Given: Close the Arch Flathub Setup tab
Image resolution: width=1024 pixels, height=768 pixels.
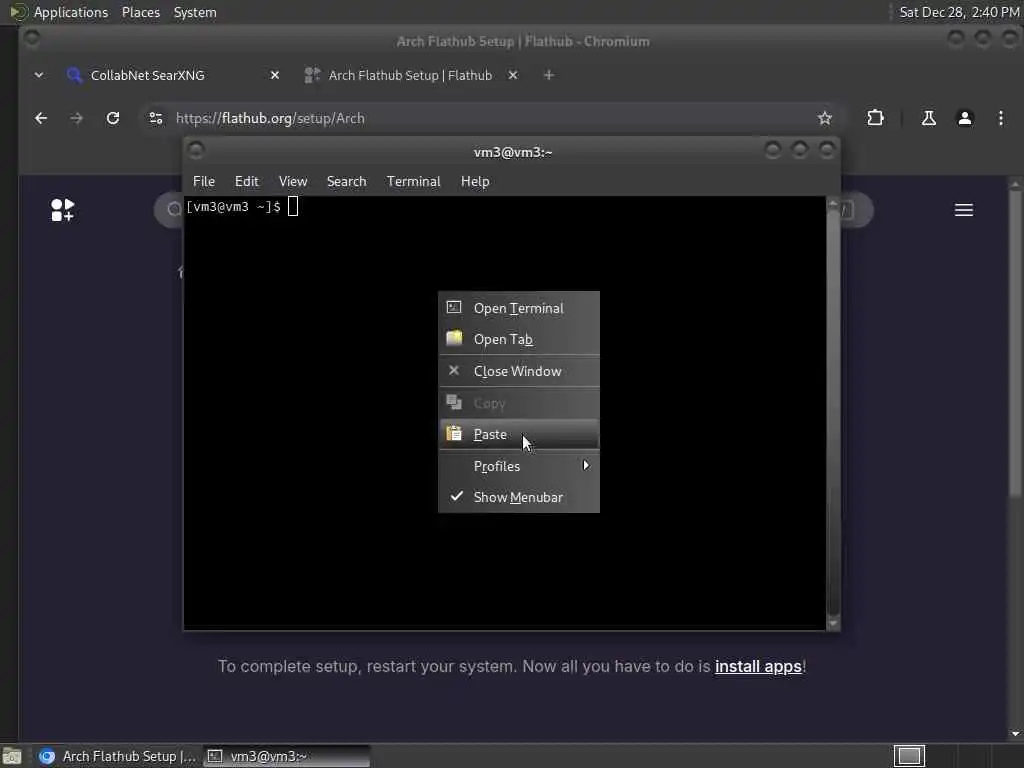Looking at the screenshot, I should [x=513, y=75].
